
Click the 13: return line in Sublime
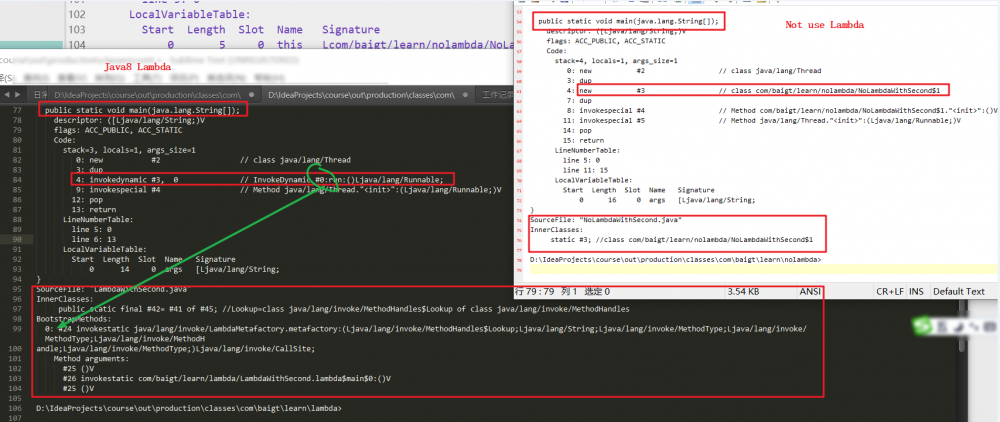point(95,209)
